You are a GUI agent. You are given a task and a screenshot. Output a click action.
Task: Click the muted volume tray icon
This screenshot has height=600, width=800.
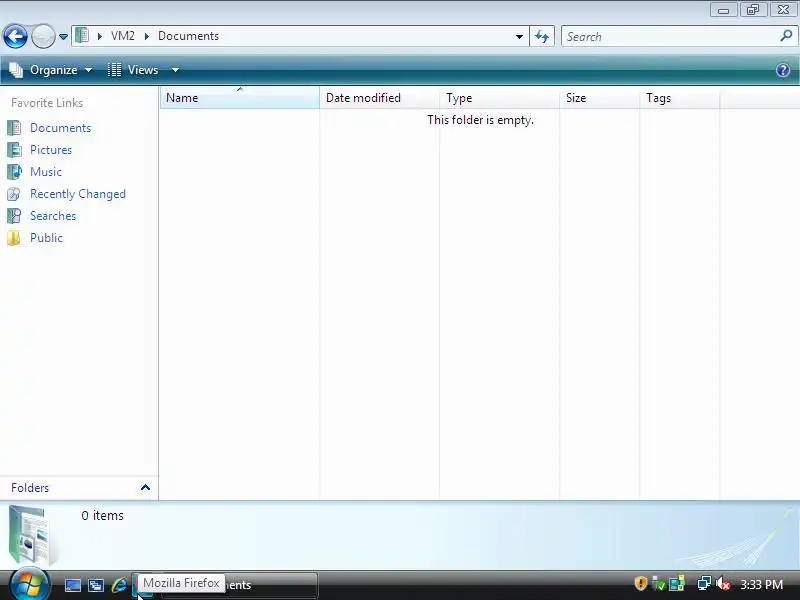pos(722,583)
